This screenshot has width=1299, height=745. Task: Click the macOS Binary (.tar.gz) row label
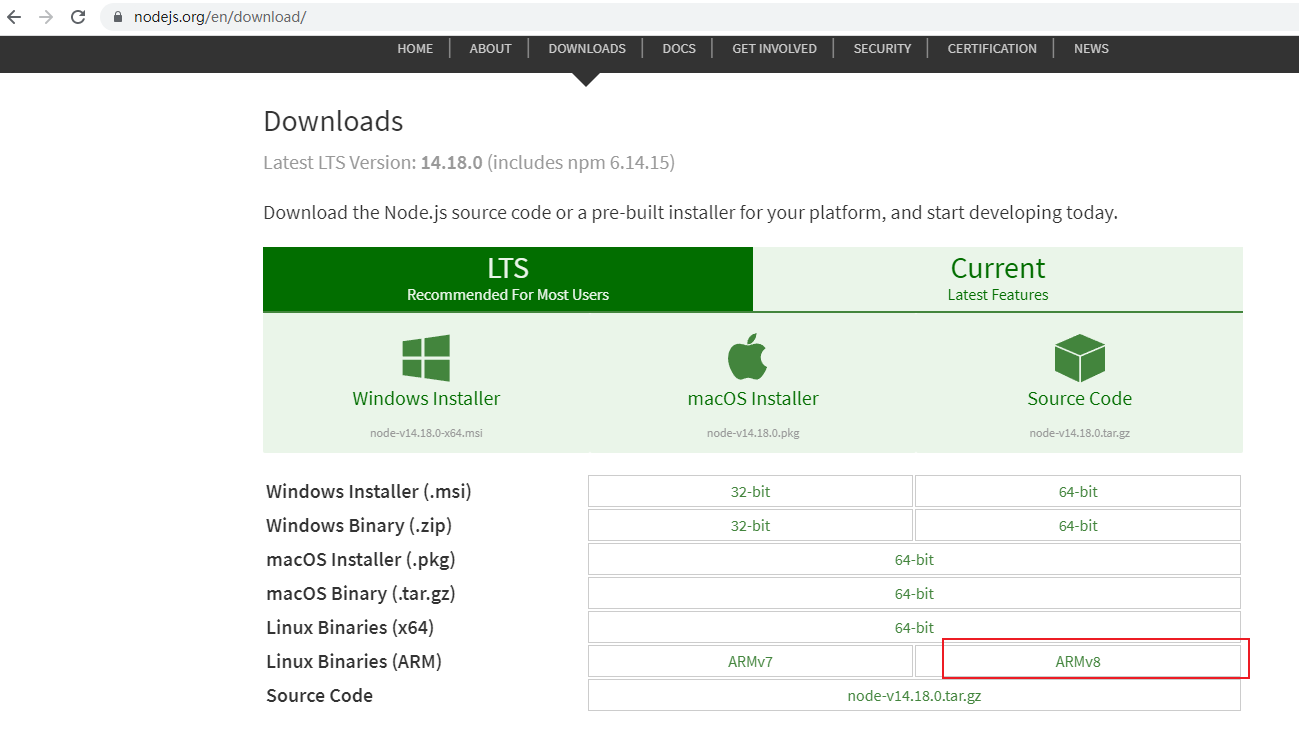[361, 593]
